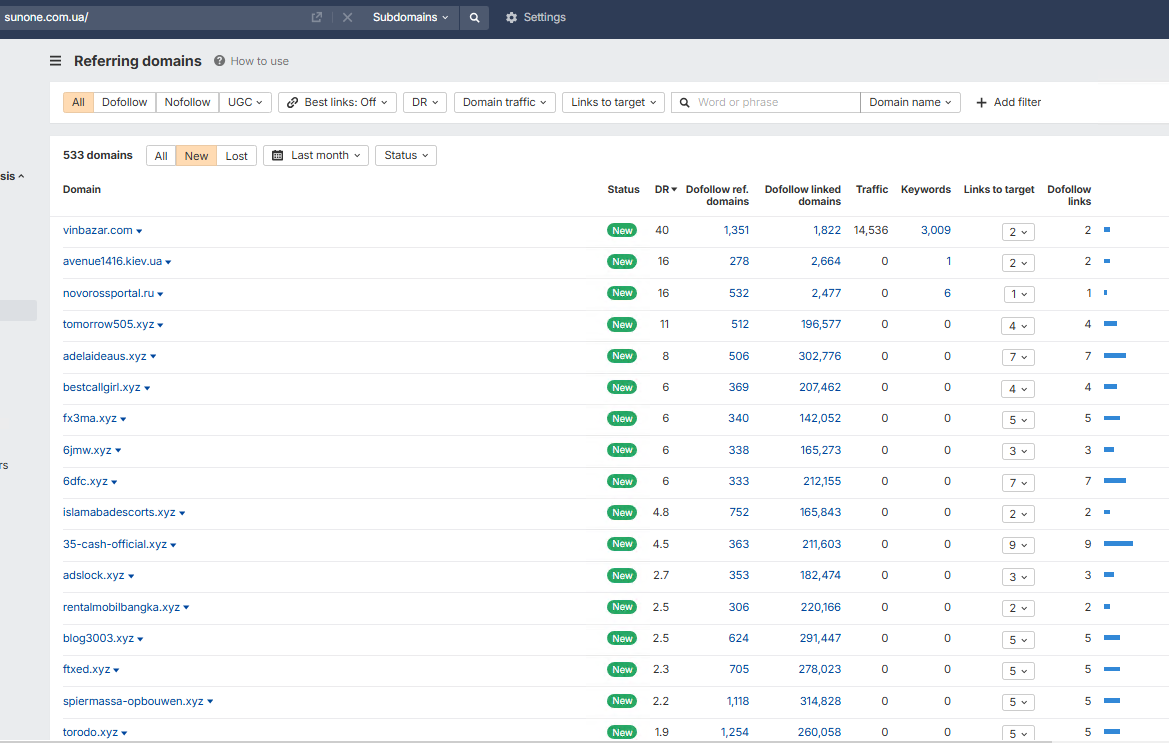Click the open-in-new-tab icon by URL
Viewport: 1169px width, 743px height.
317,17
